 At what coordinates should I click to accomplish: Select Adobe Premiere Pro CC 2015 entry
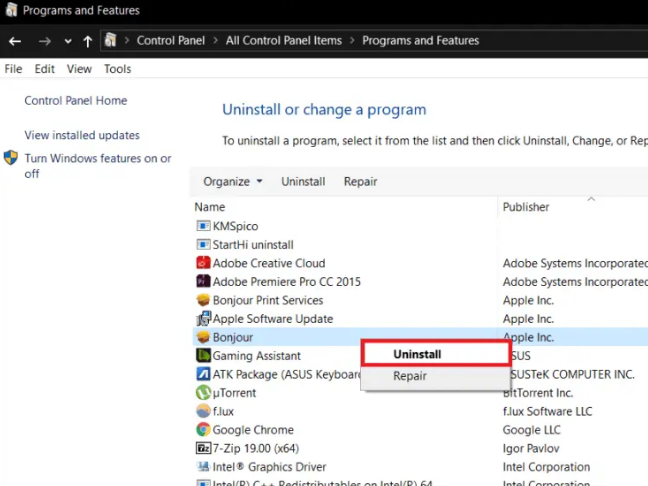[x=286, y=281]
